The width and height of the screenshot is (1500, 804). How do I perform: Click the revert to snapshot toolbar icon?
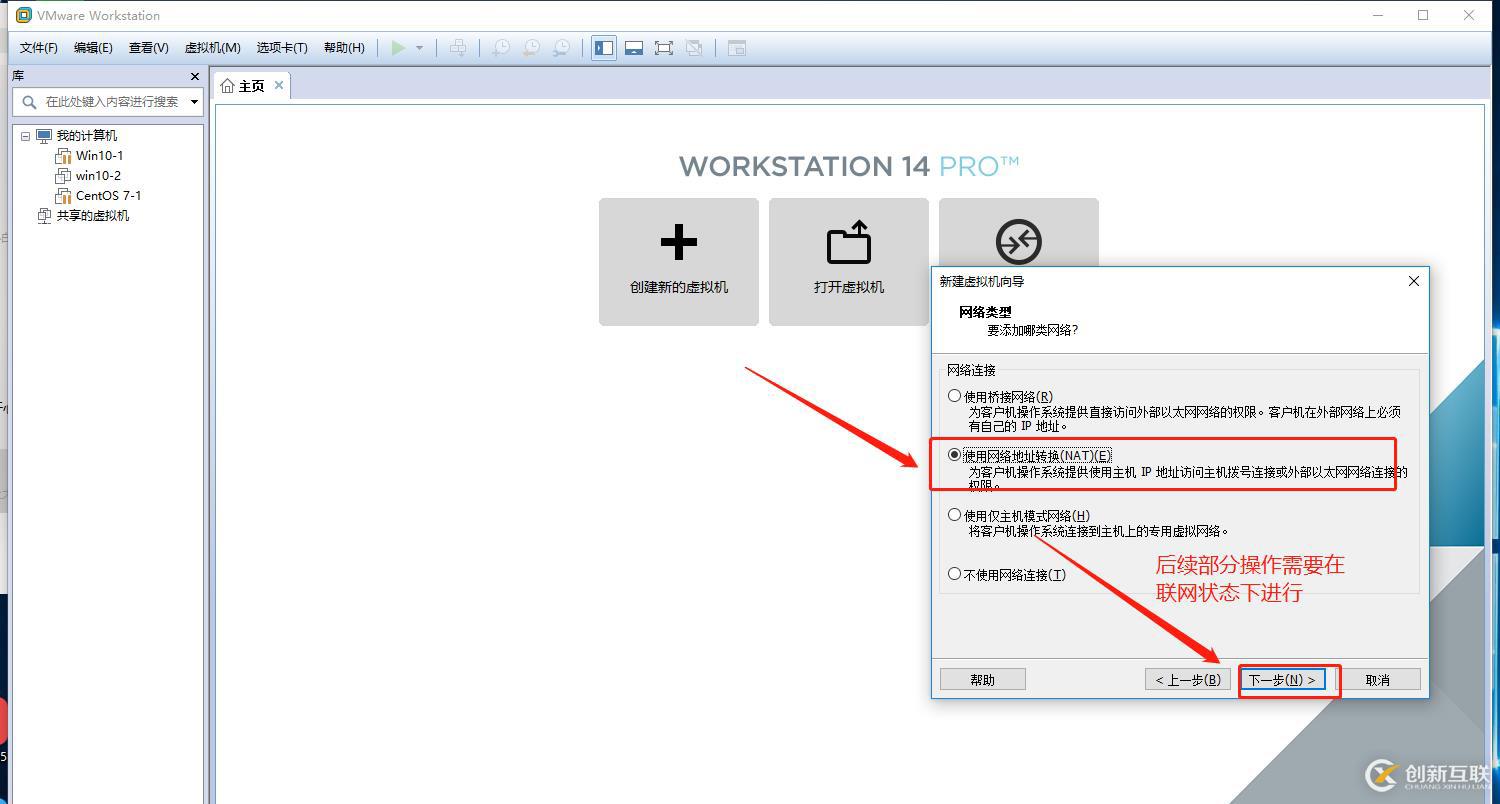click(532, 48)
